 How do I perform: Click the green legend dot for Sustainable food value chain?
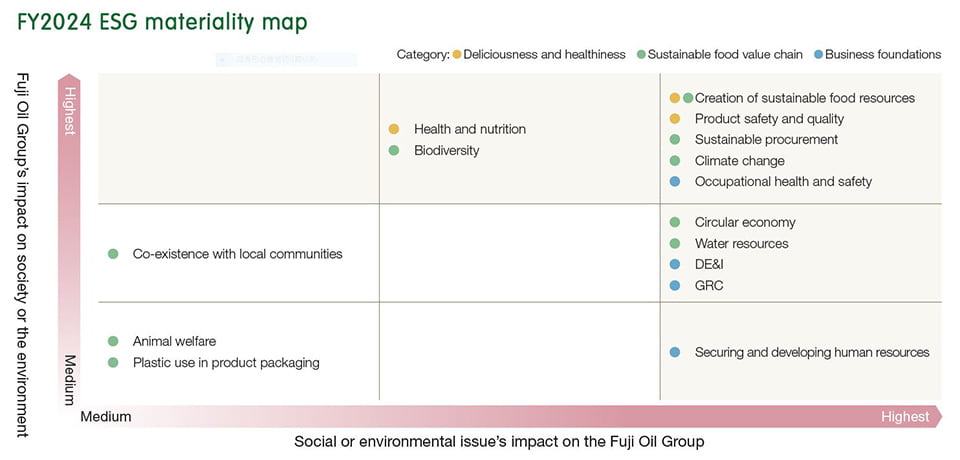click(x=641, y=55)
